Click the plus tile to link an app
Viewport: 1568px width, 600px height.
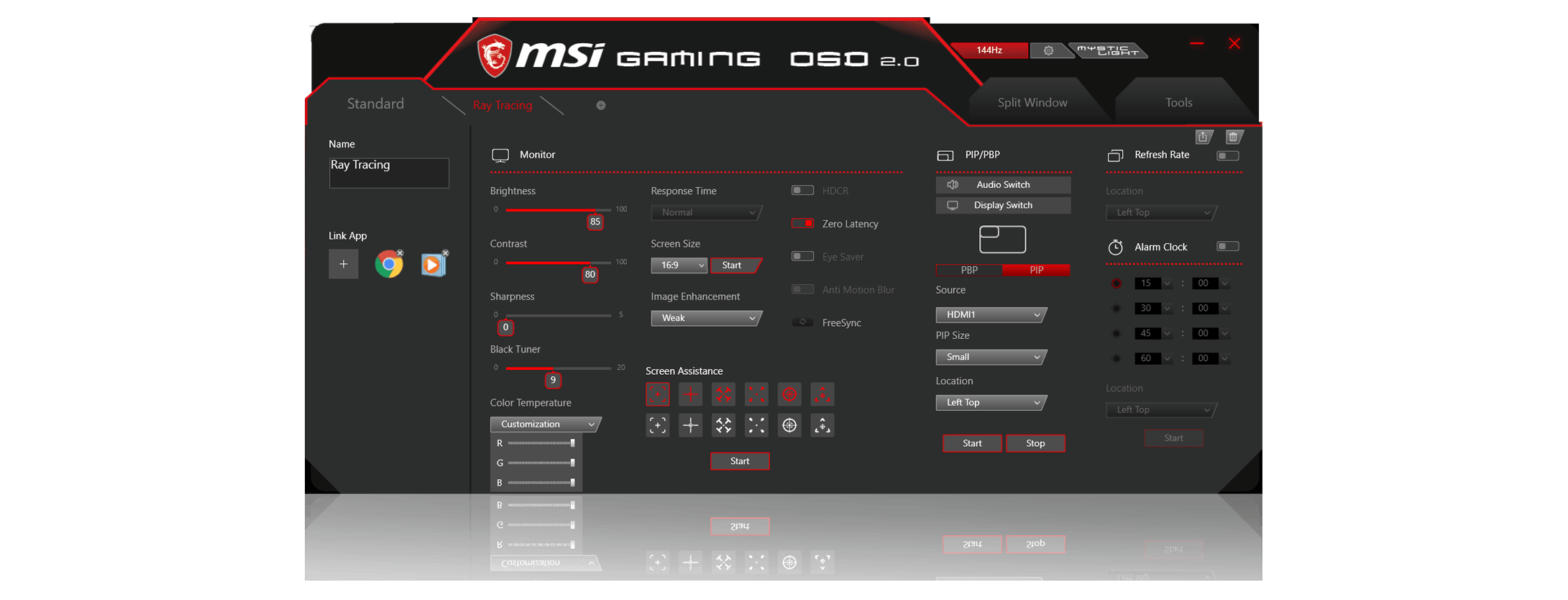tap(344, 264)
